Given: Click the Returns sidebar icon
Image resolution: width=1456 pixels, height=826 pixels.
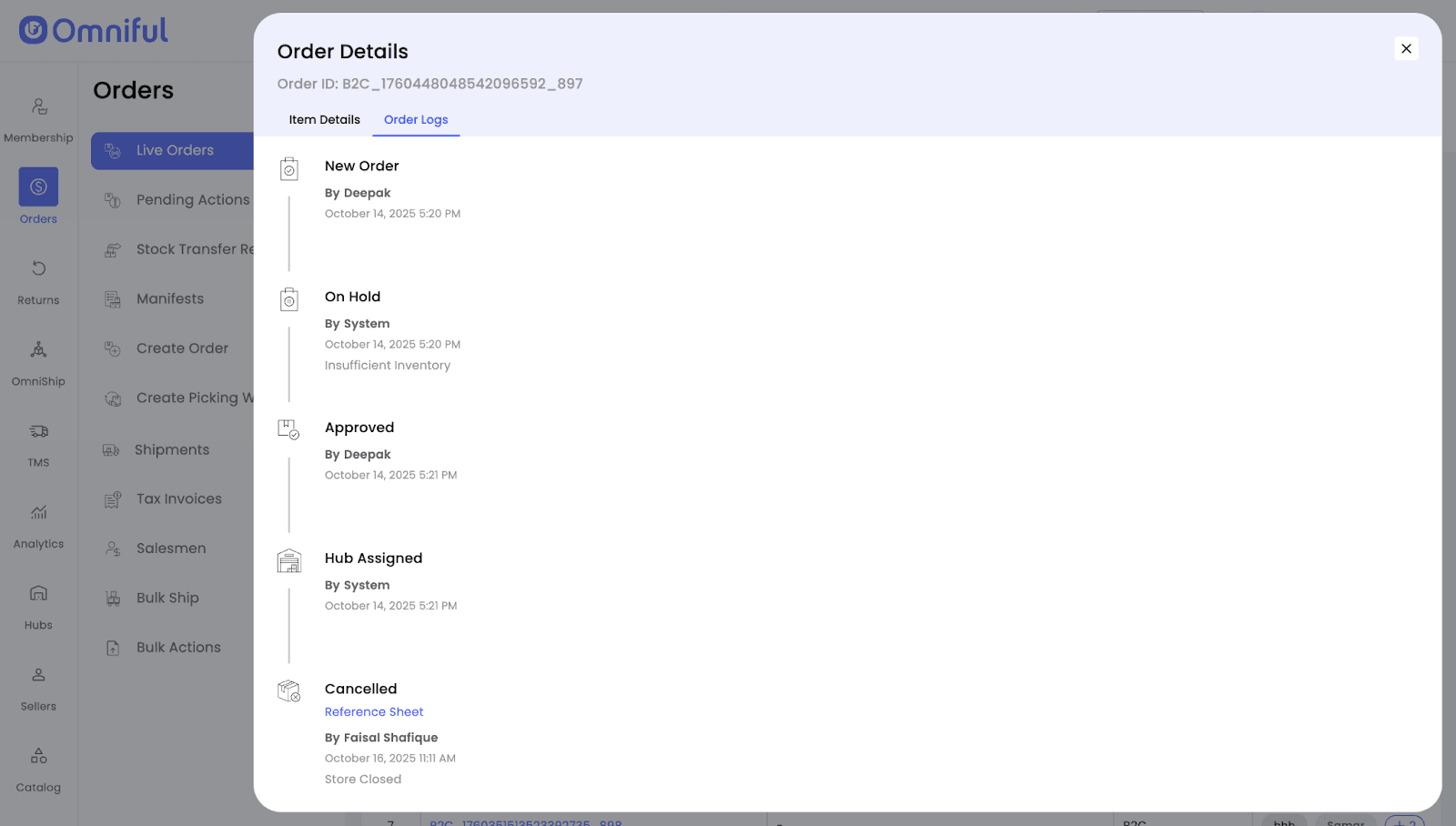Looking at the screenshot, I should [38, 268].
